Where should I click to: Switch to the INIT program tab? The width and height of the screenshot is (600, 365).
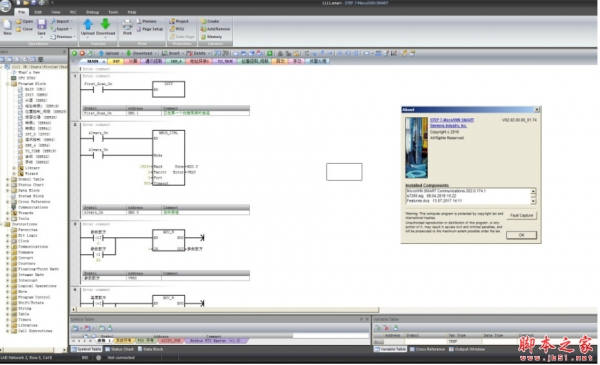(x=116, y=61)
